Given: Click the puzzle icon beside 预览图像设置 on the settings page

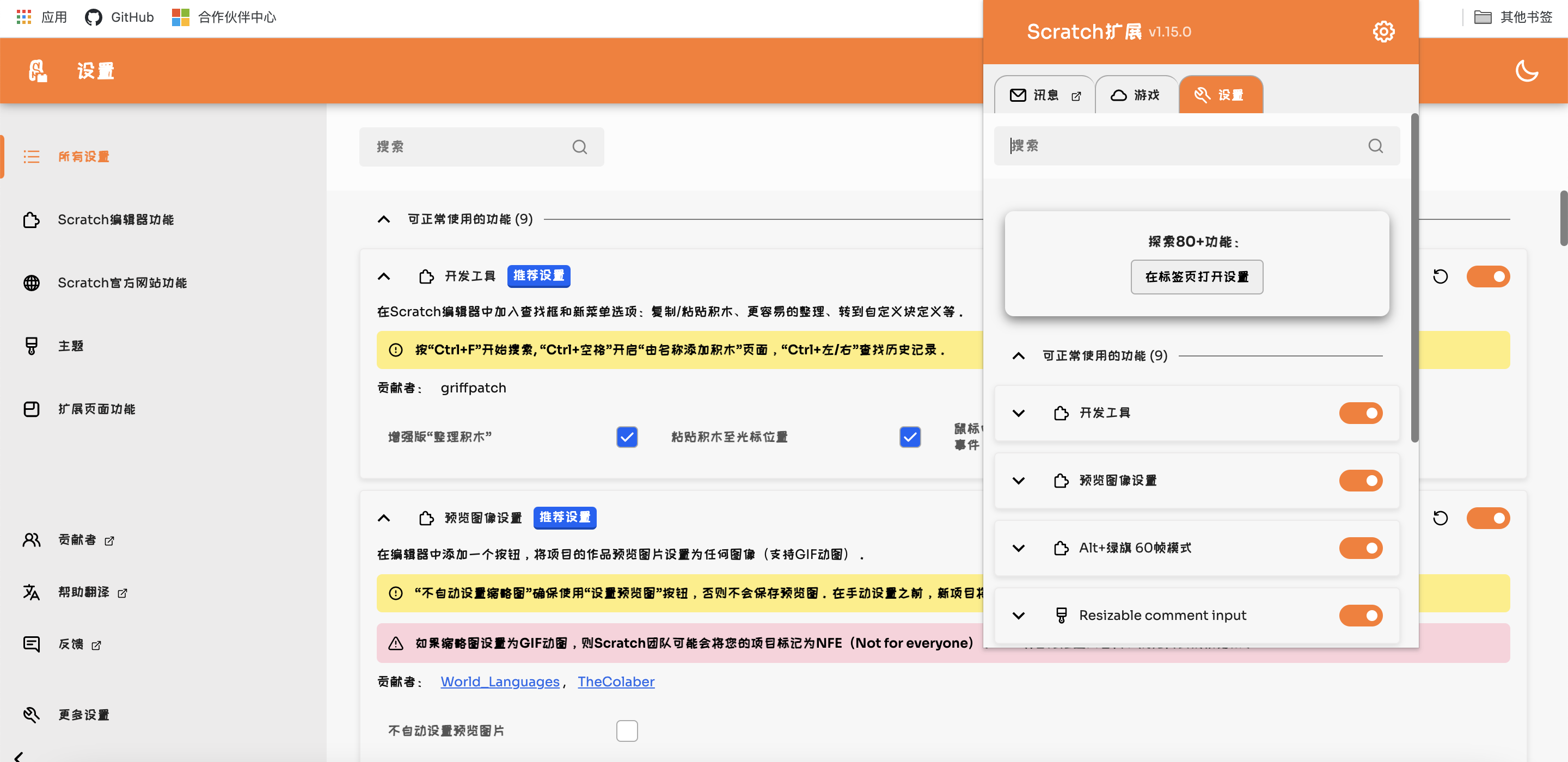Looking at the screenshot, I should [x=426, y=518].
